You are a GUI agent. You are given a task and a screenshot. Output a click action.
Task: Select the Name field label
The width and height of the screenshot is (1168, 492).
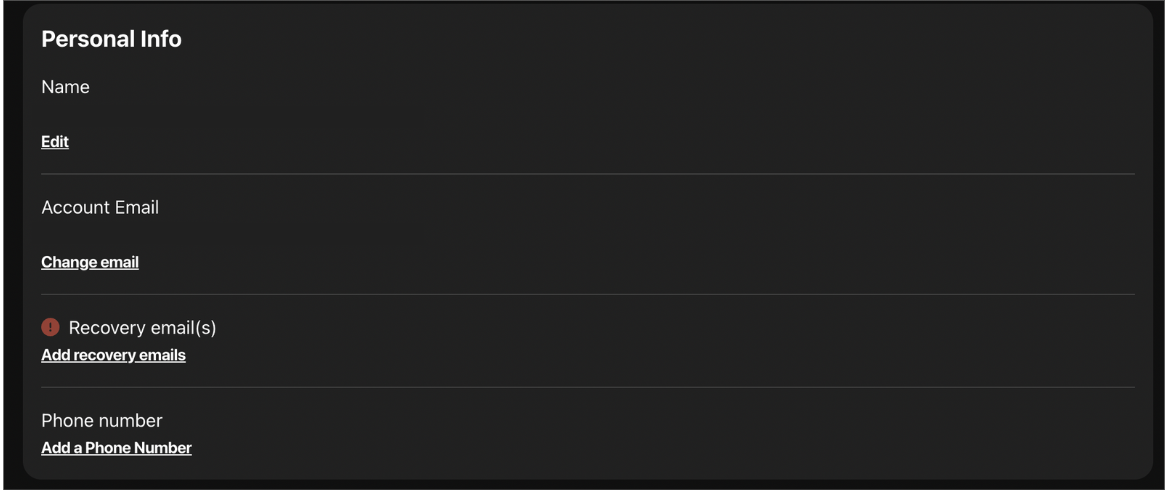tap(65, 87)
